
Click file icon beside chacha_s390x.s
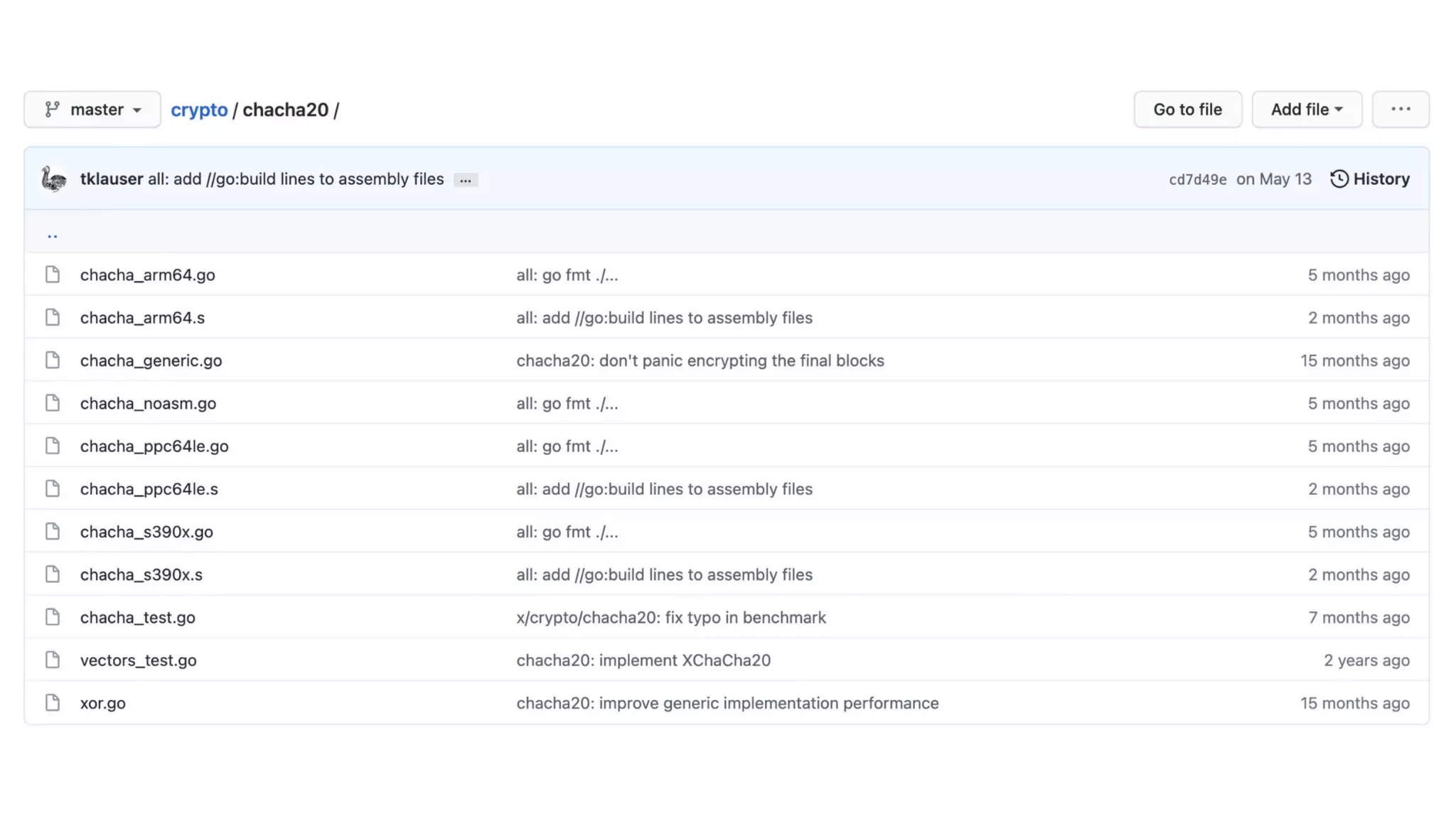coord(53,574)
